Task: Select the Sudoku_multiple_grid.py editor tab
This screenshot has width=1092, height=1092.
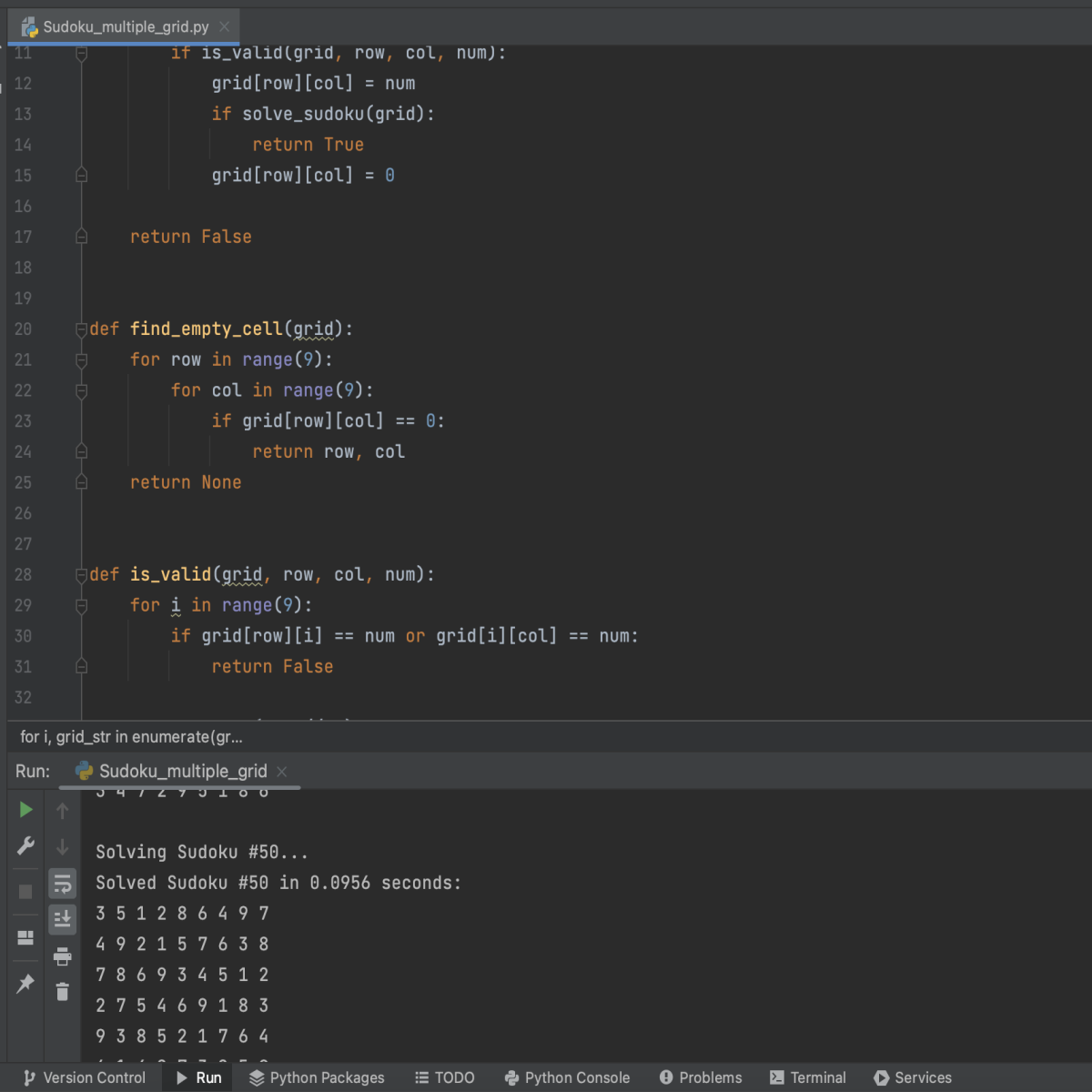Action: pyautogui.click(x=126, y=26)
